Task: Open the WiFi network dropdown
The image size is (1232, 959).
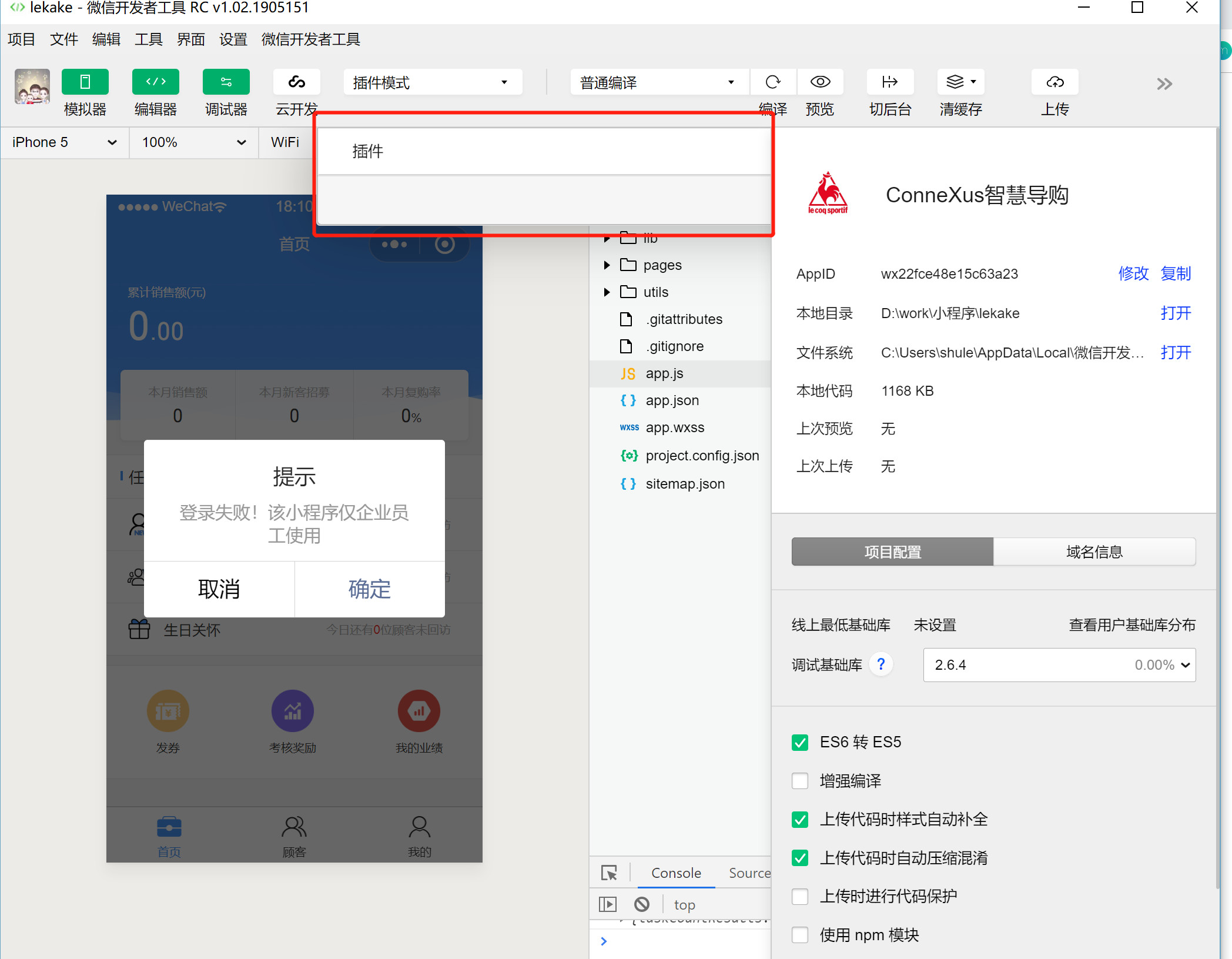Action: (285, 142)
